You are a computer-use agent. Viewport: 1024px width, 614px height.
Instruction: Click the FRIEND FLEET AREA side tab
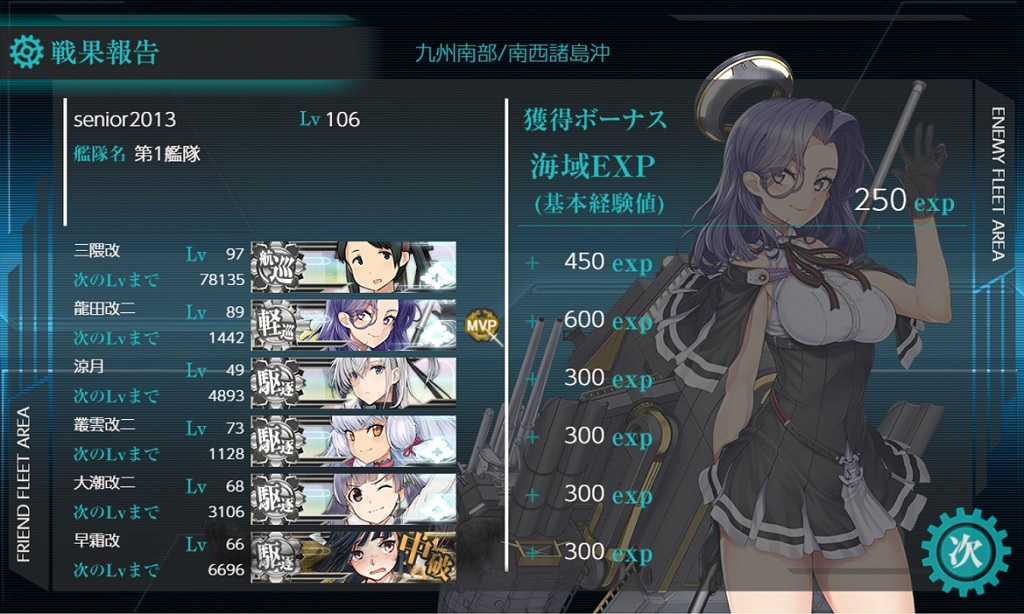(x=24, y=484)
